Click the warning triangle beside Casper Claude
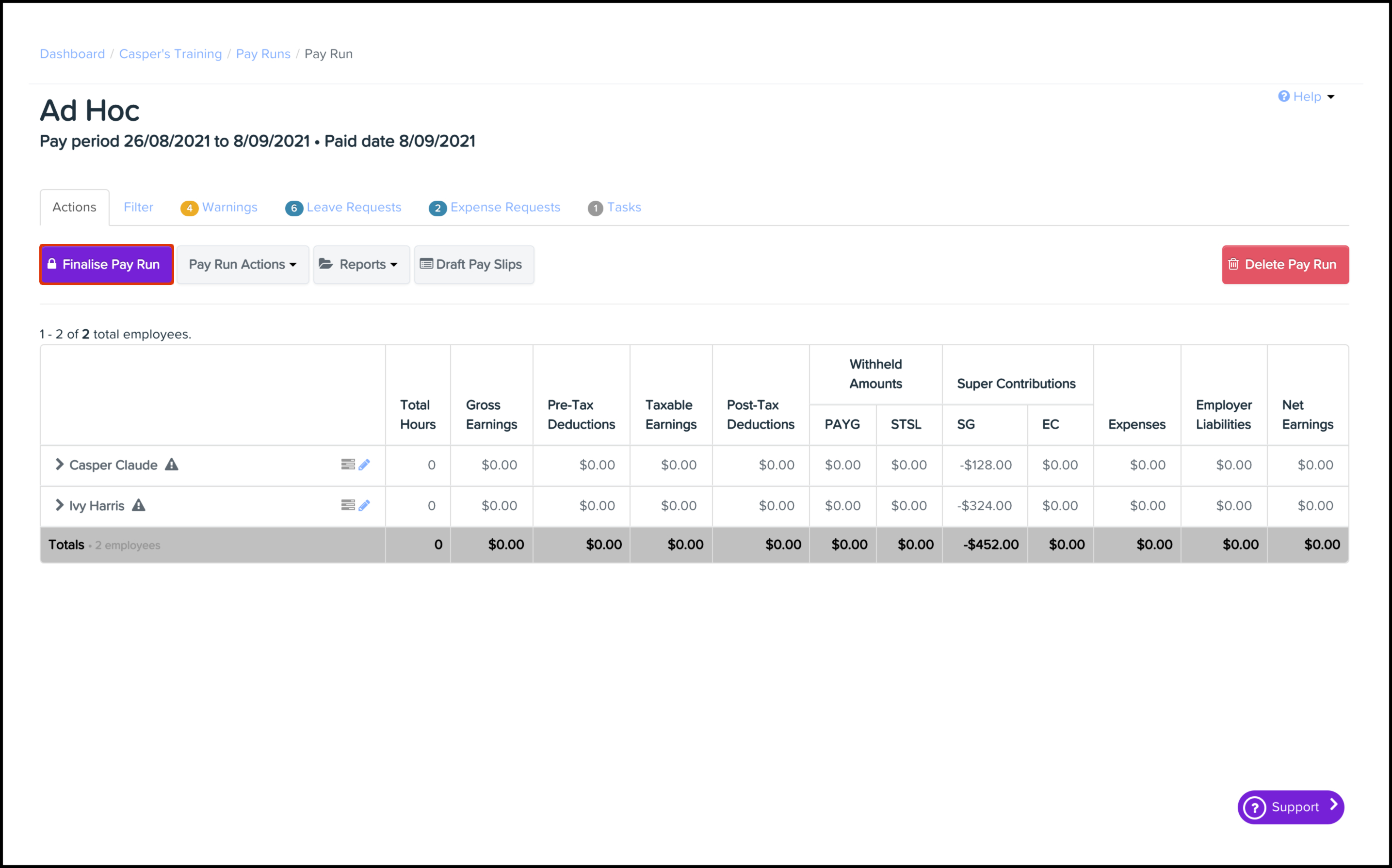 172,465
